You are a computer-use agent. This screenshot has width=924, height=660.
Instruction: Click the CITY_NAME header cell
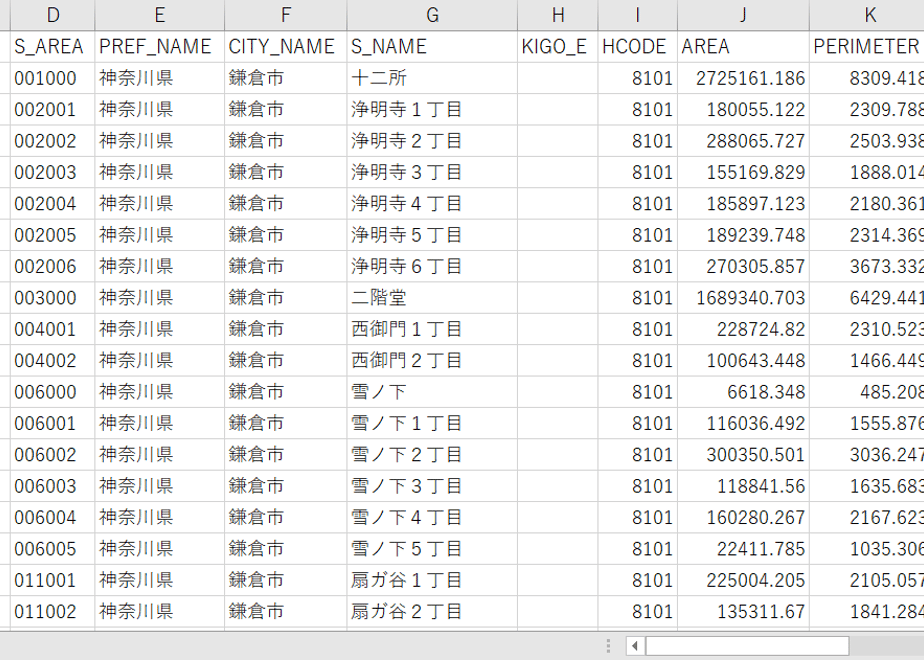pyautogui.click(x=286, y=47)
